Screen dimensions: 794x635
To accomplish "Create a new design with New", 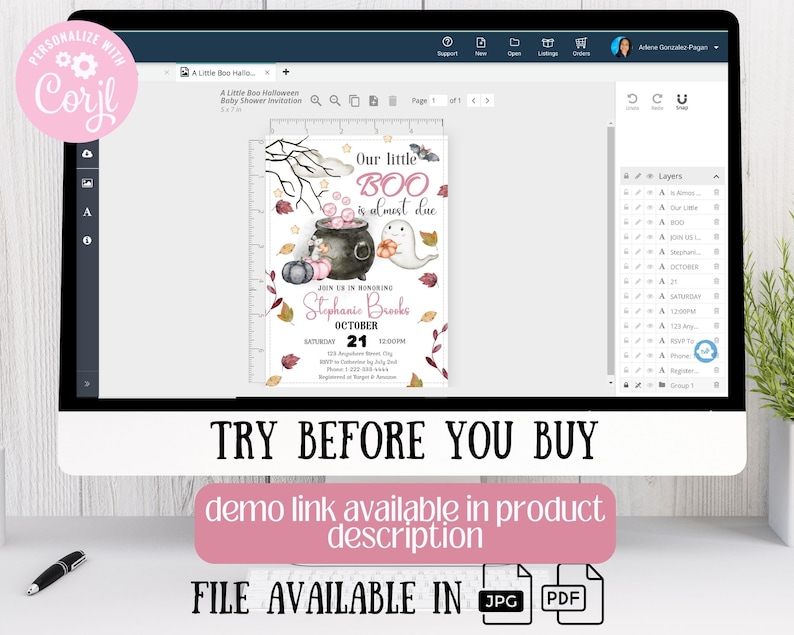I will pos(481,46).
